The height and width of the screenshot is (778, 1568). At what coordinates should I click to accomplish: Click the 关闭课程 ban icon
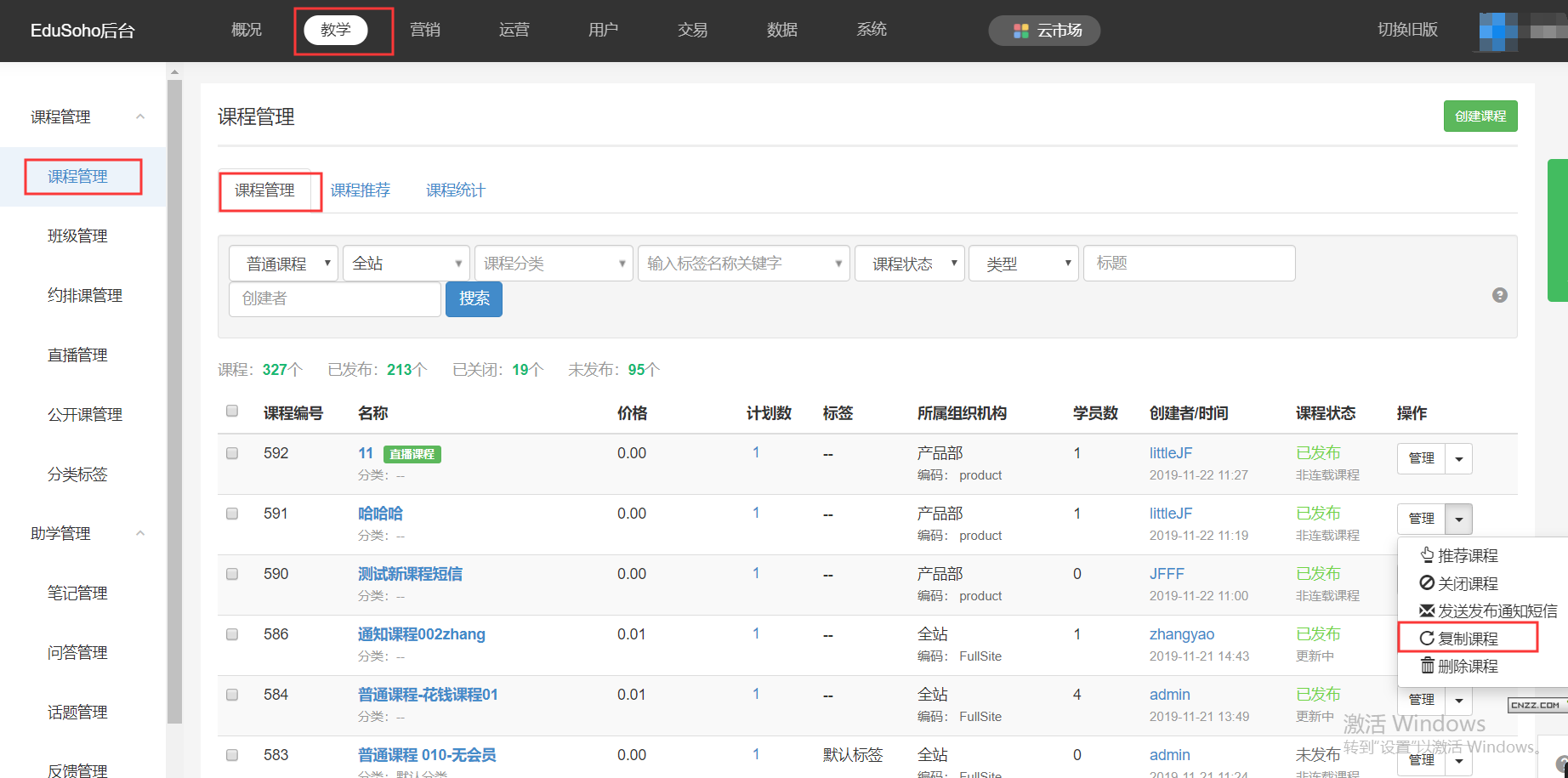pyautogui.click(x=1427, y=583)
